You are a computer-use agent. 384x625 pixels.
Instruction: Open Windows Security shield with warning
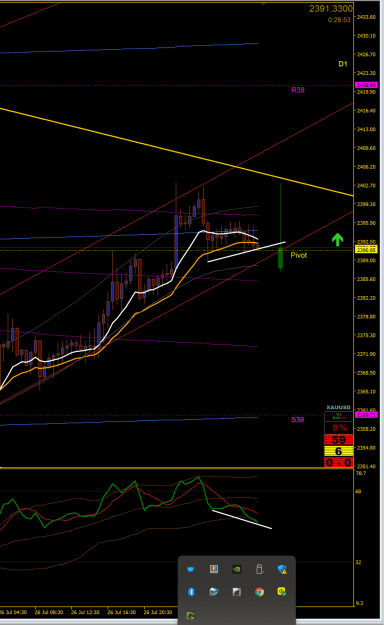tap(282, 569)
